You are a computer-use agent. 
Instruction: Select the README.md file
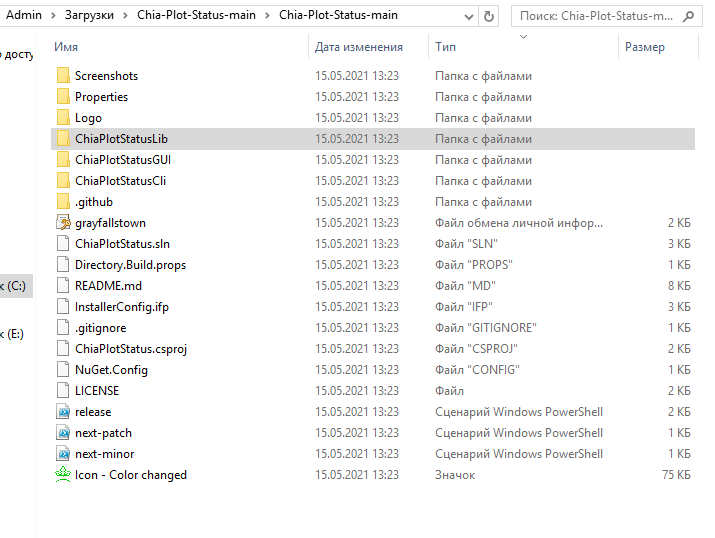[x=108, y=286]
